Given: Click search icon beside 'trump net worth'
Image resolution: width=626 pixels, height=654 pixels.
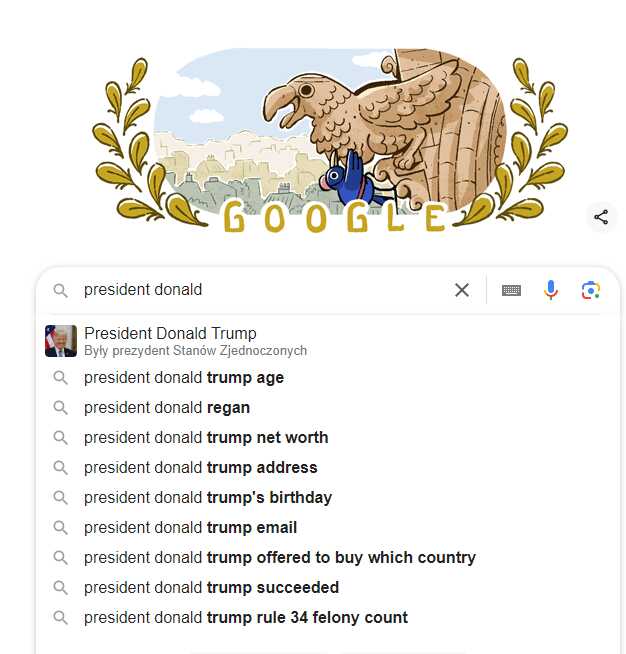Looking at the screenshot, I should click(60, 438).
